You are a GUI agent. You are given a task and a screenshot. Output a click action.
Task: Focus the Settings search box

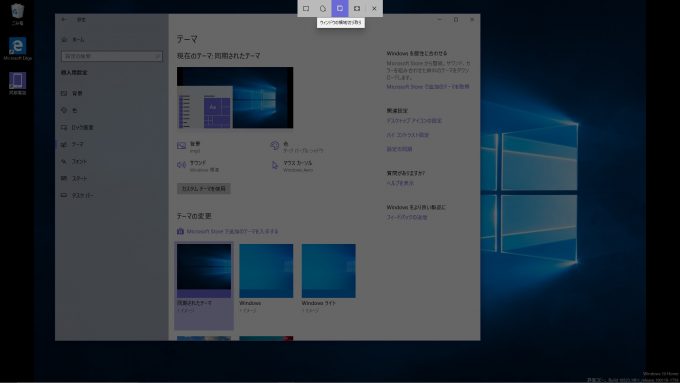[x=111, y=56]
